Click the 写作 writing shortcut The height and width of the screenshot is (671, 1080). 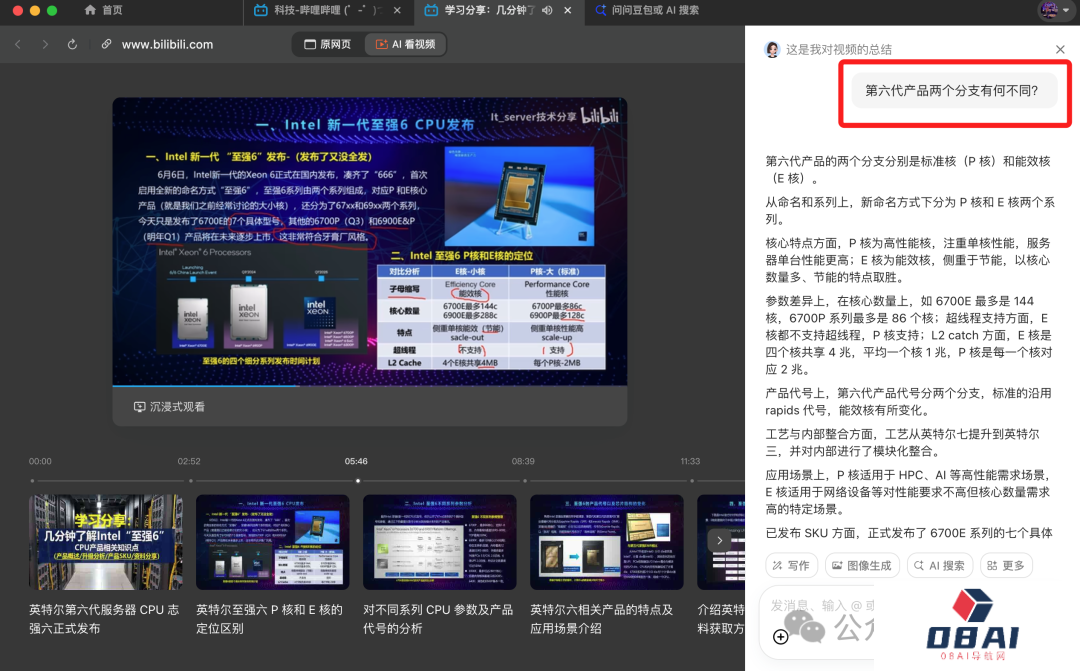click(791, 565)
